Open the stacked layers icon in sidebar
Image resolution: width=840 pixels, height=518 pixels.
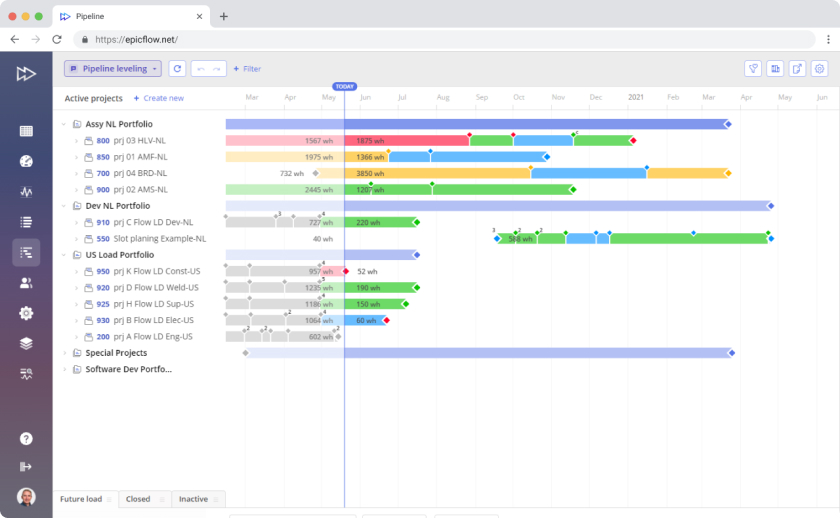[26, 343]
